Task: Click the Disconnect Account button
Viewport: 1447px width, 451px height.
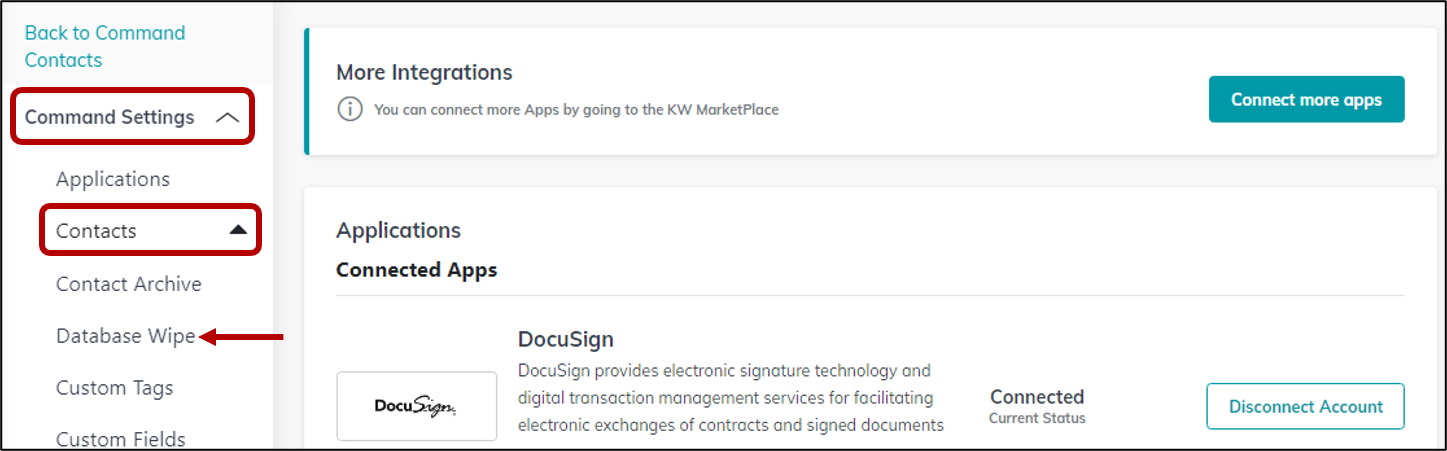Action: coord(1306,406)
